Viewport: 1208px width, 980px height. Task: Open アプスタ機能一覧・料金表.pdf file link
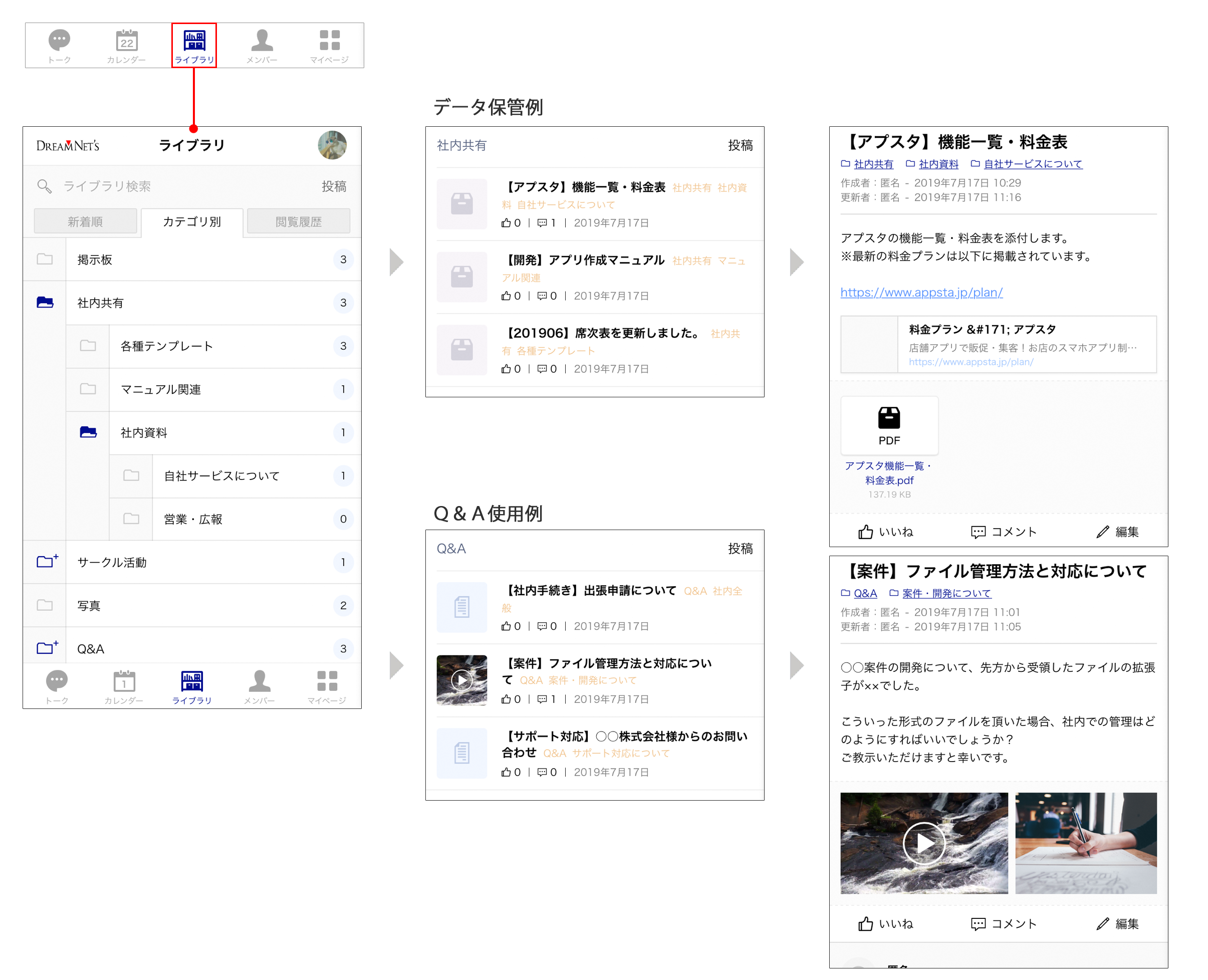(x=889, y=473)
